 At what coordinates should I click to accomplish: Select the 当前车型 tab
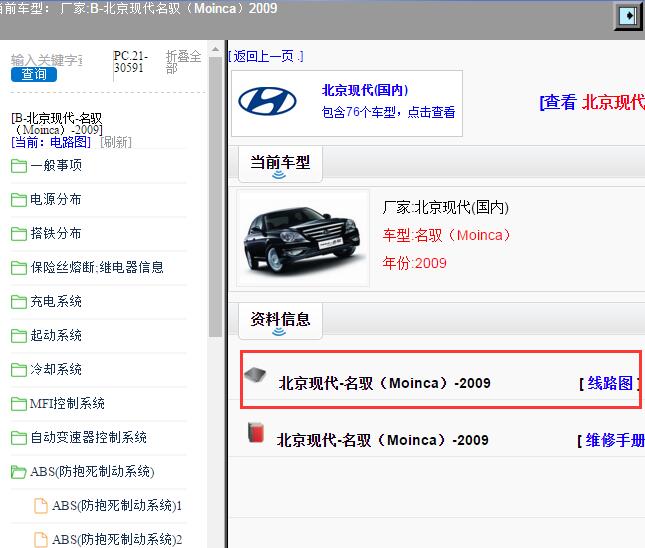(x=280, y=163)
